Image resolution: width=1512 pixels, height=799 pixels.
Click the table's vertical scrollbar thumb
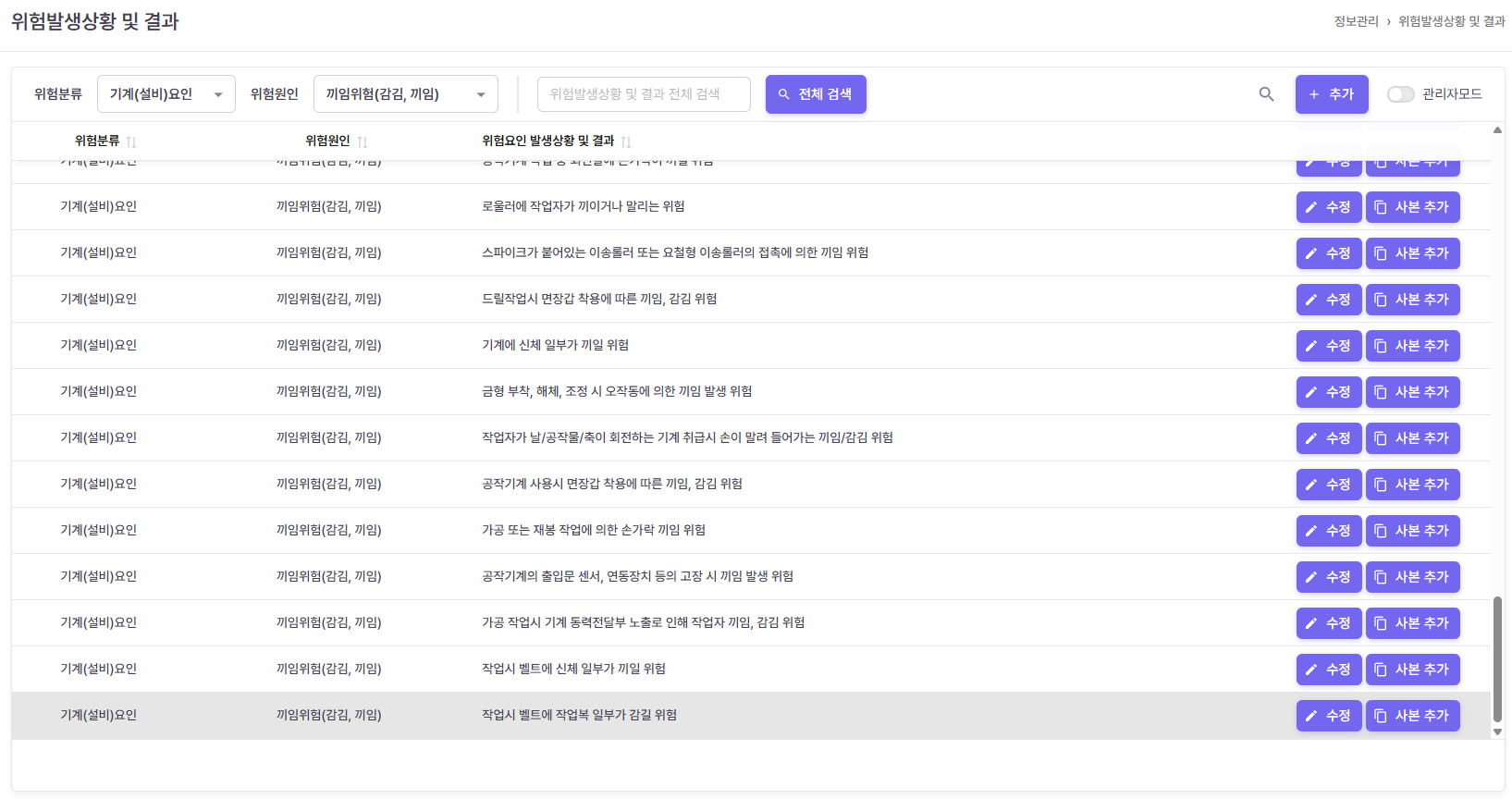coord(1497,658)
